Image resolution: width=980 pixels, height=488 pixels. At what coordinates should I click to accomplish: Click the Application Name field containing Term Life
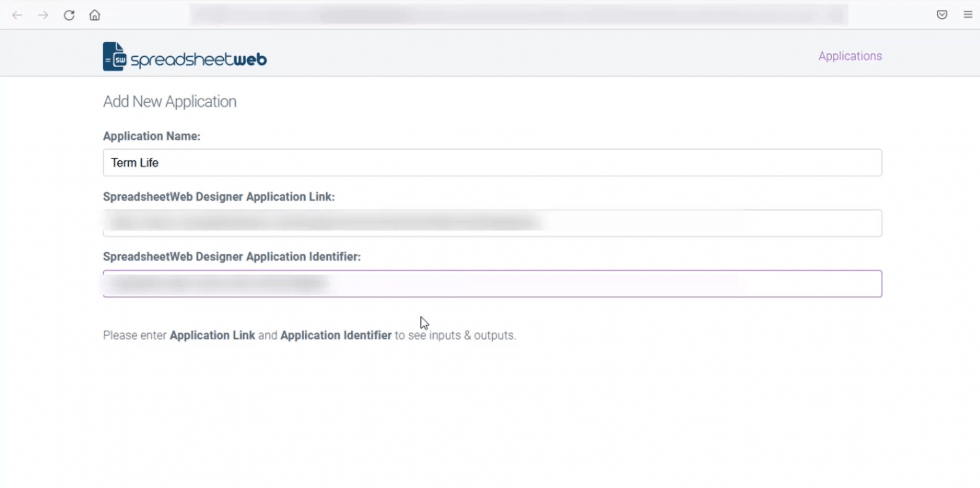(492, 163)
